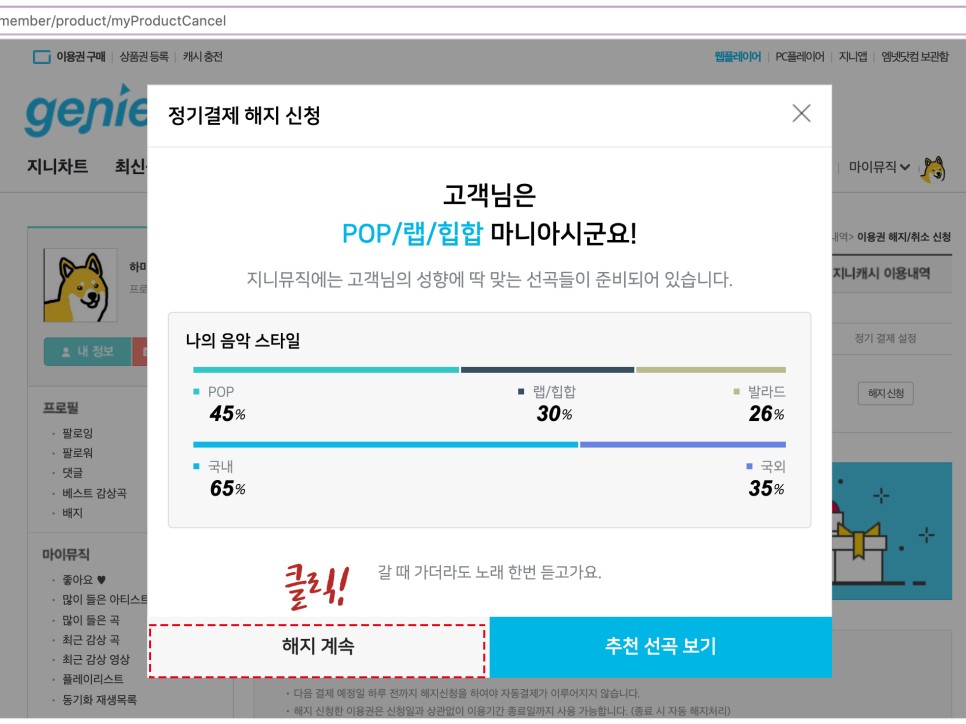
Task: Open 베스트 감상곡 in sidebar
Action: tap(94, 493)
